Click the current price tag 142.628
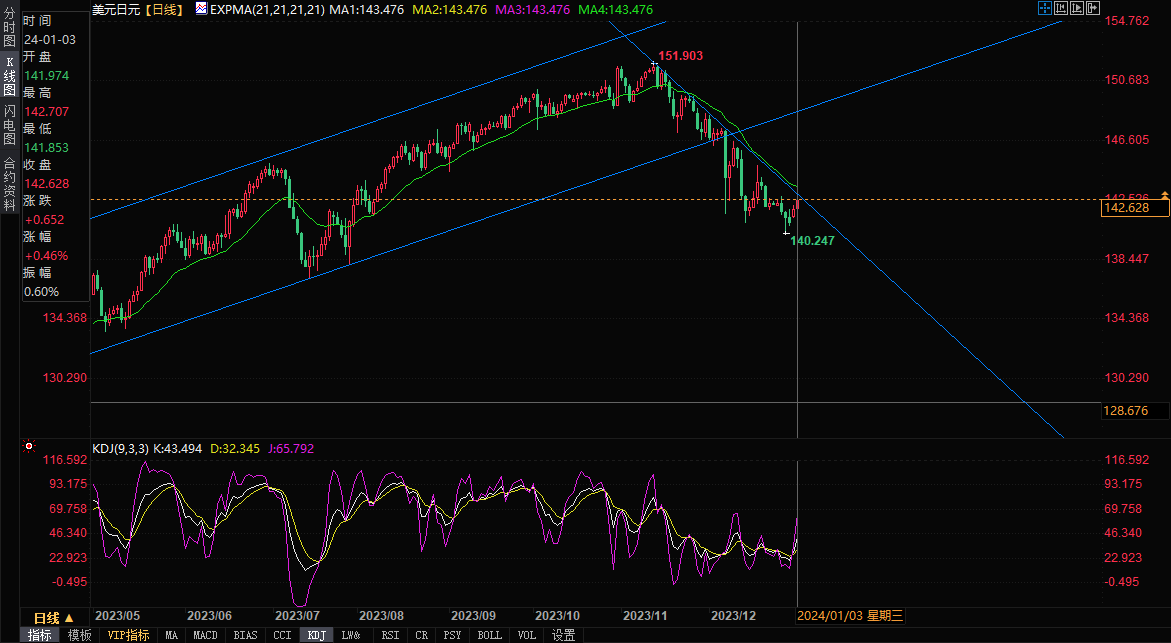Viewport: 1171px width, 643px height. click(1134, 208)
